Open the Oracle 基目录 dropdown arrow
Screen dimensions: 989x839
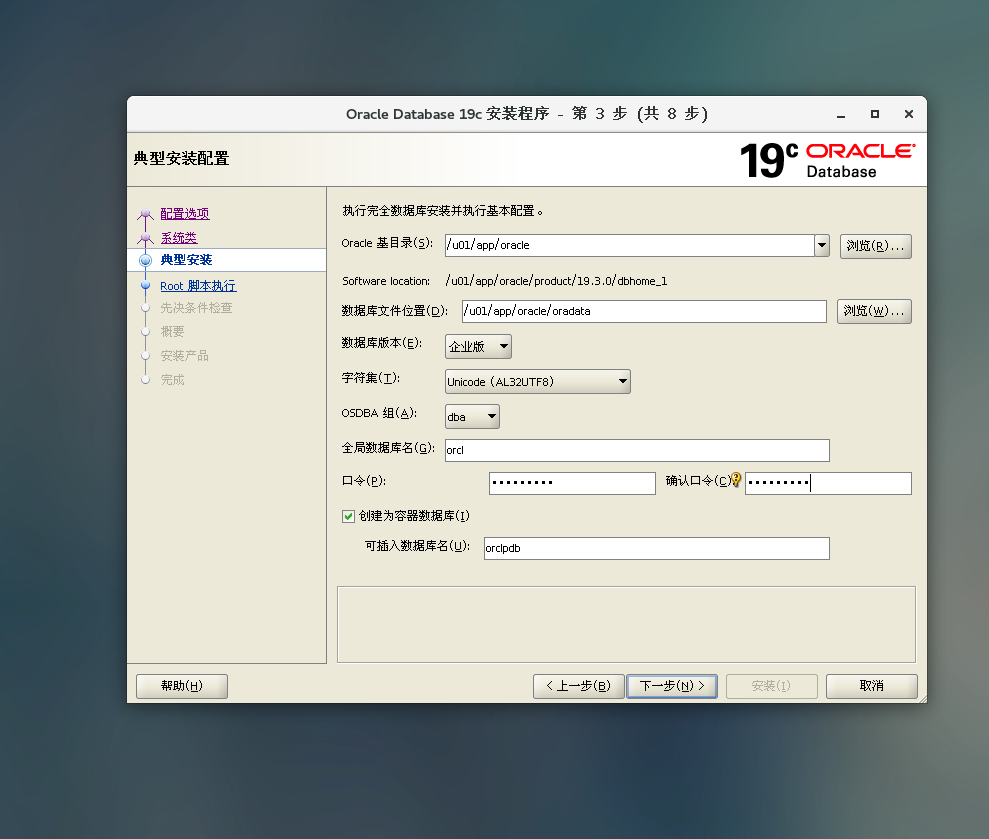(x=821, y=245)
